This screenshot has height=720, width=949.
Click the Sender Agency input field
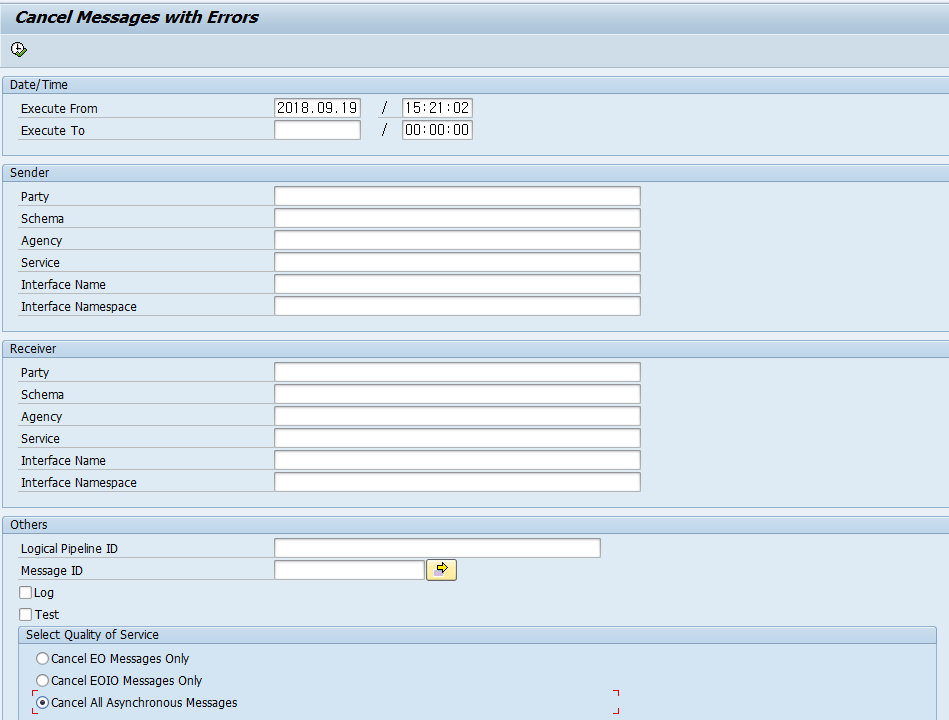coord(456,239)
